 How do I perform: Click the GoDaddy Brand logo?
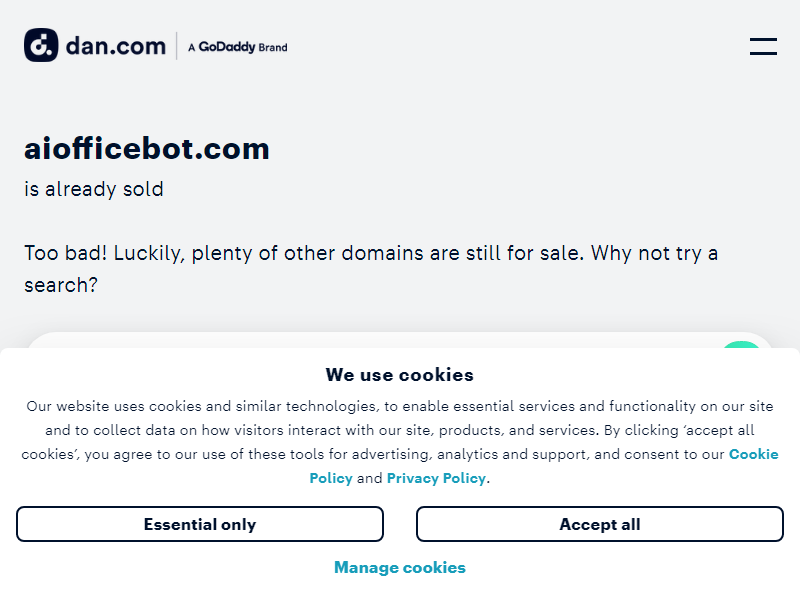238,47
